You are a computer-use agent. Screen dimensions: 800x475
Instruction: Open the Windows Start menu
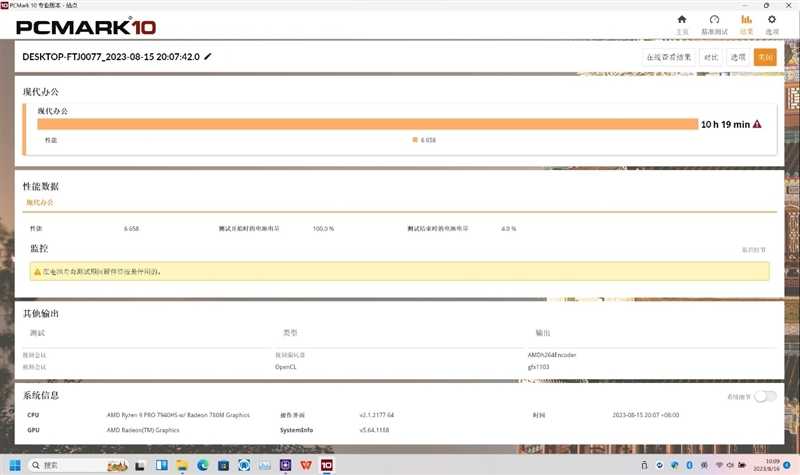click(13, 466)
